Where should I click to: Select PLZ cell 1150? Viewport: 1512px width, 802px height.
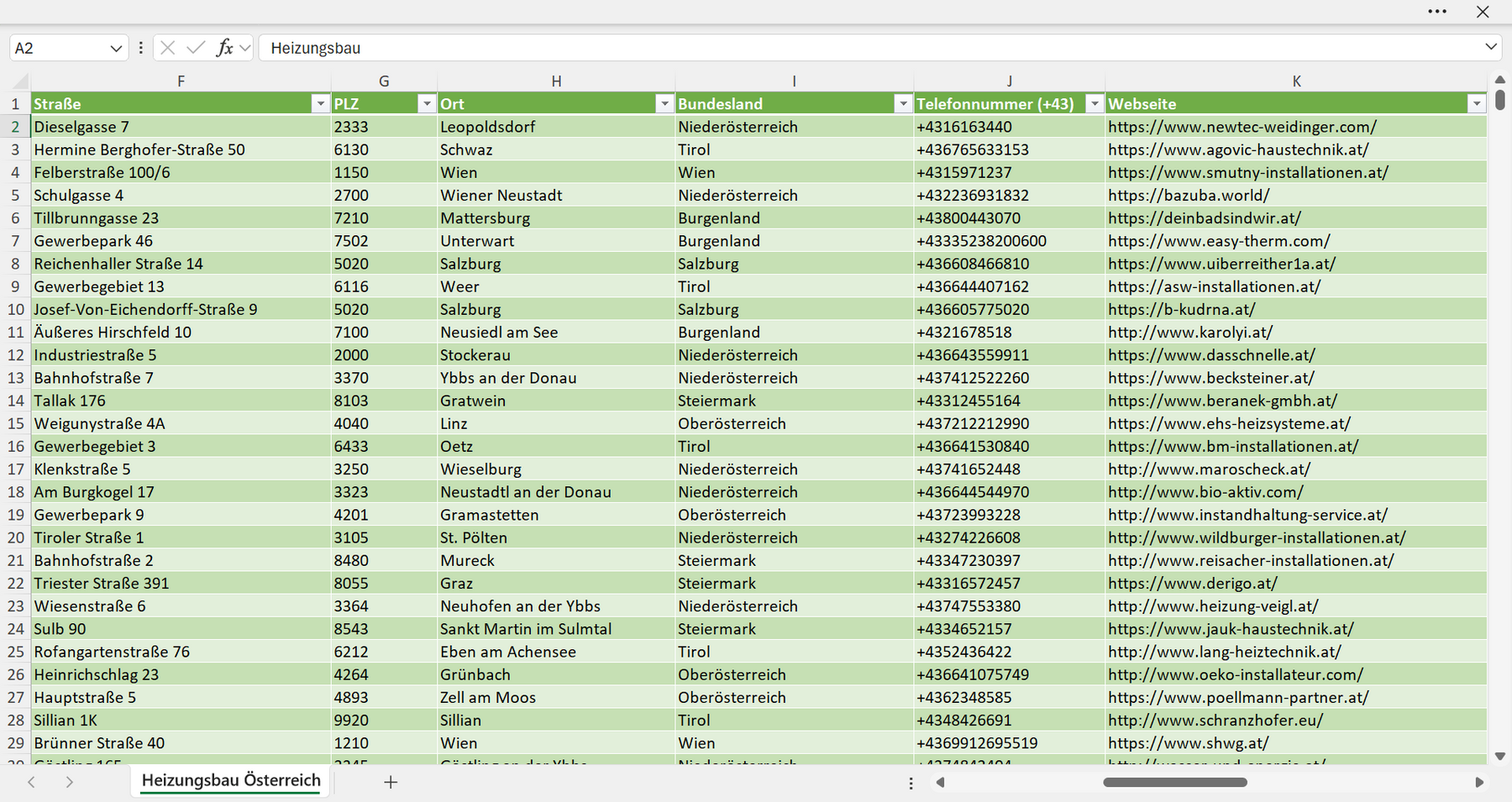point(384,172)
